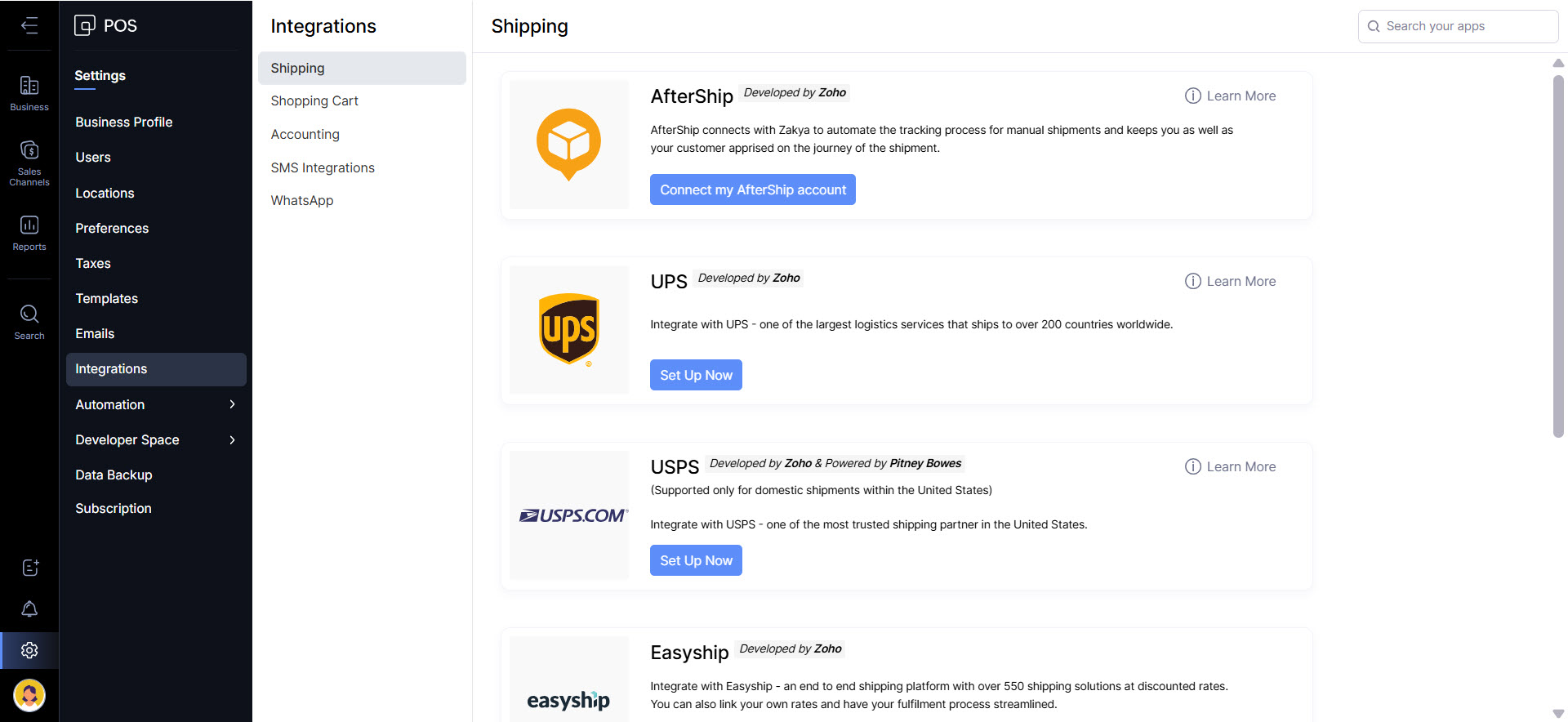
Task: Click Connect my AfterShip account button
Action: (752, 190)
